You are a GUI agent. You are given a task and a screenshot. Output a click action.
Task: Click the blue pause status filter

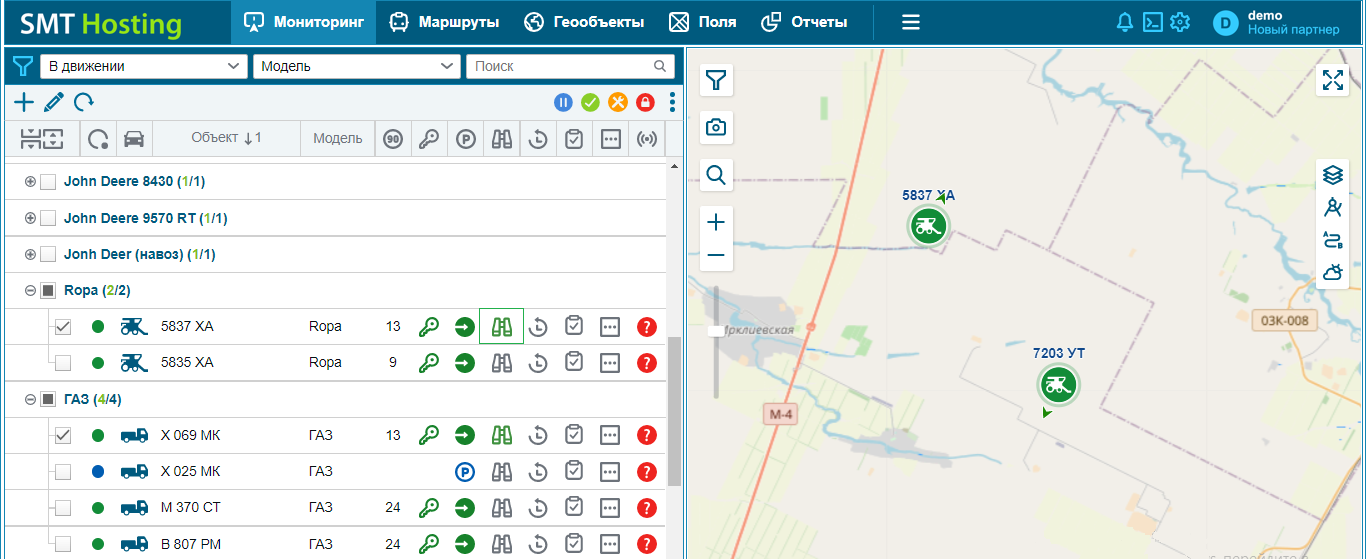click(564, 102)
